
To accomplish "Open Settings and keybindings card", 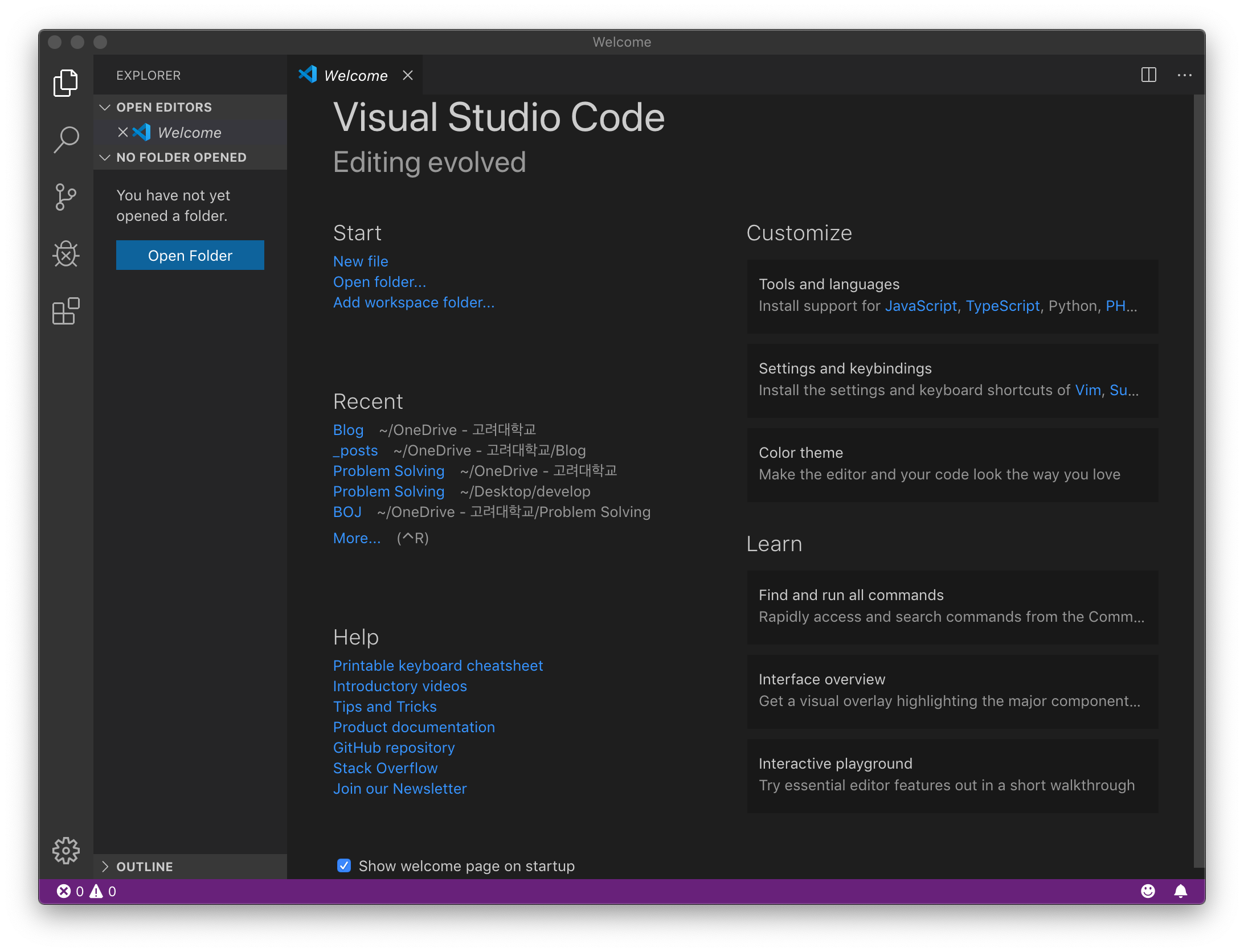I will pyautogui.click(x=952, y=380).
